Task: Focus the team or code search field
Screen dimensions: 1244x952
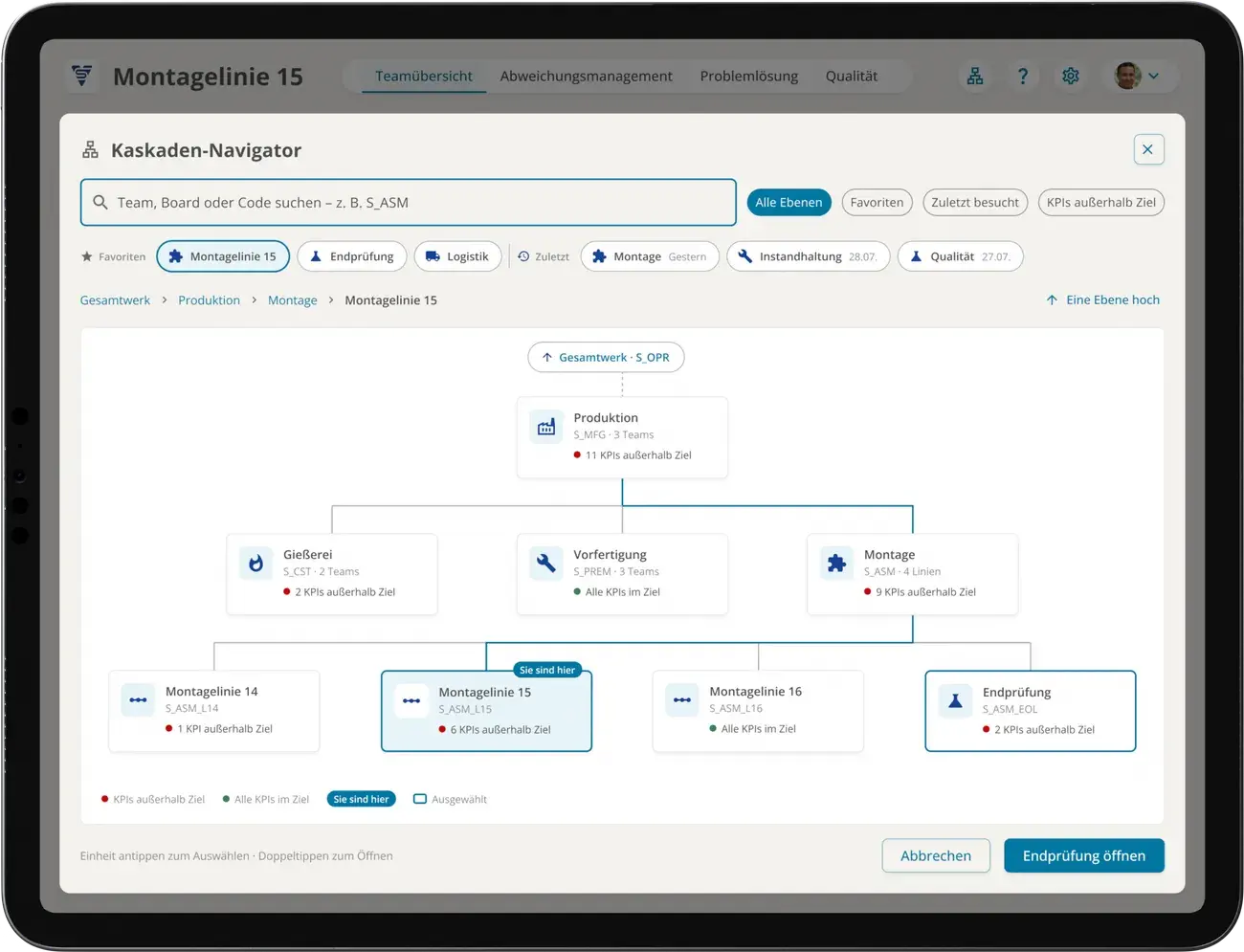Action: coord(409,203)
